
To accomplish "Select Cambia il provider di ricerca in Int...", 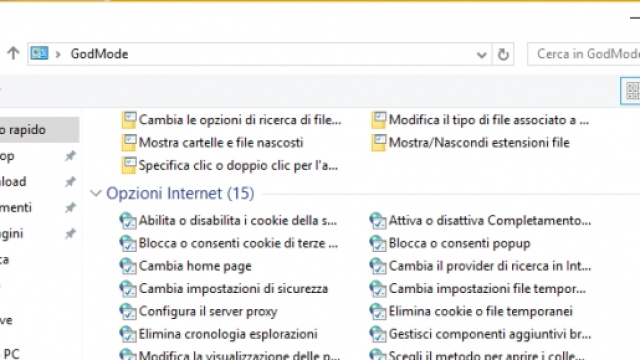I will [x=490, y=266].
